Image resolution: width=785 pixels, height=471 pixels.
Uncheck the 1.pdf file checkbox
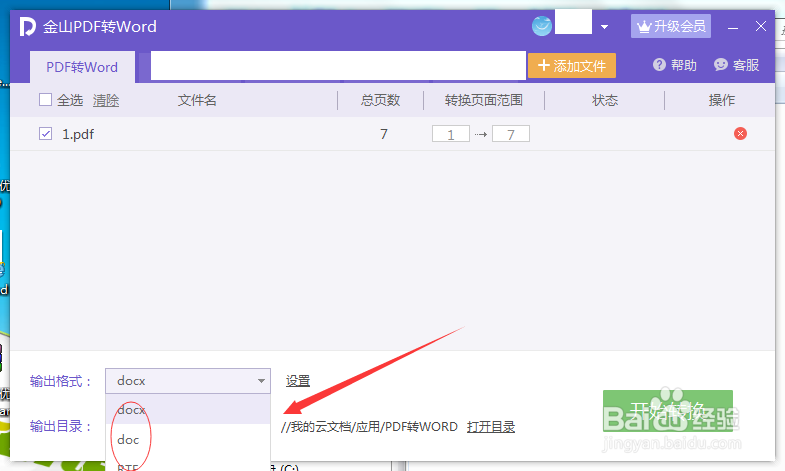coord(46,134)
